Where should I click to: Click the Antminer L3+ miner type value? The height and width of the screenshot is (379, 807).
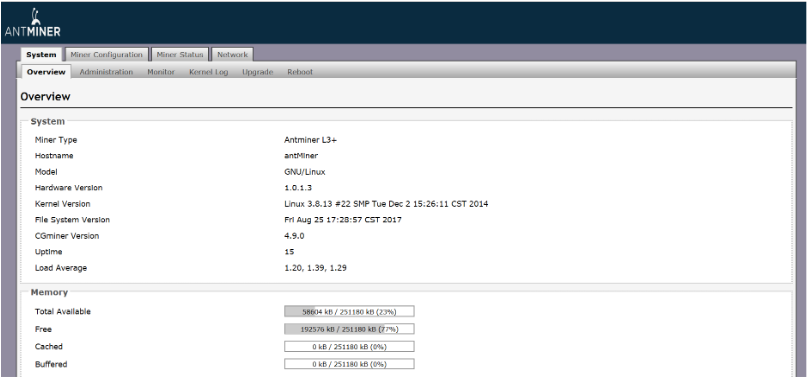pyautogui.click(x=310, y=140)
